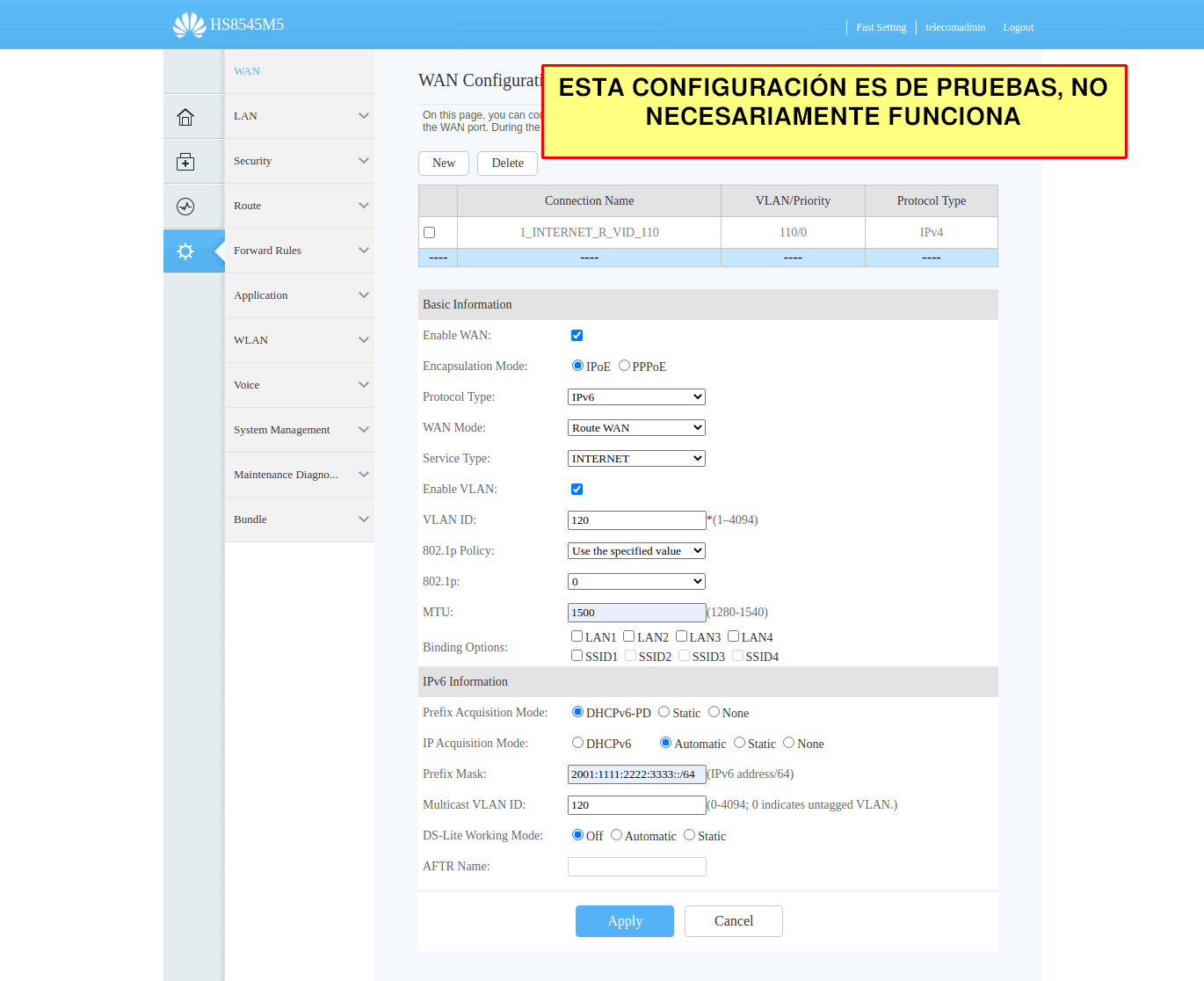The height and width of the screenshot is (981, 1204).
Task: Tick the 1_INTERNET_R_VID_110 row checkbox
Action: pos(430,233)
